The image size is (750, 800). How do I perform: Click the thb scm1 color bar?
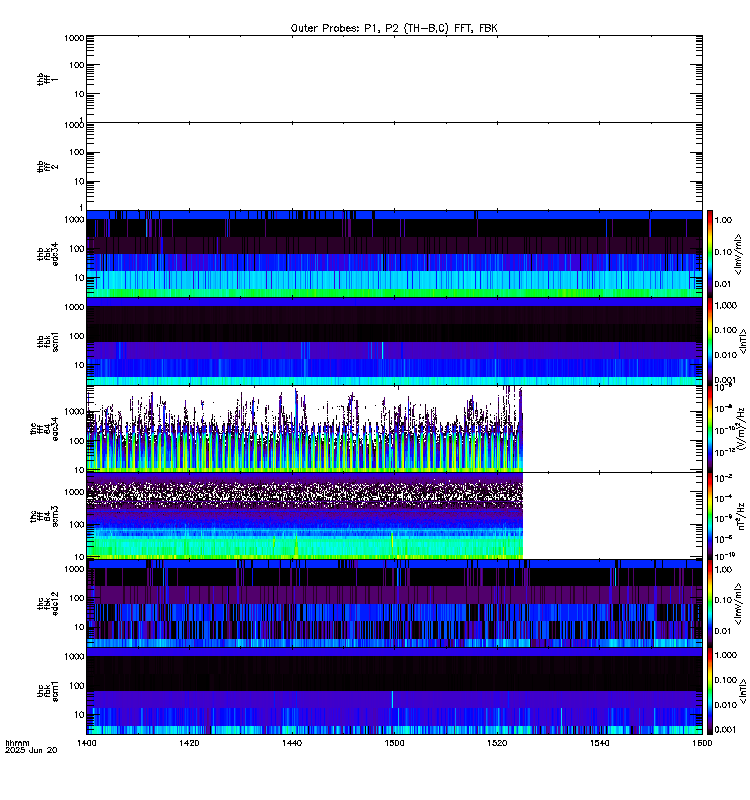pos(710,341)
